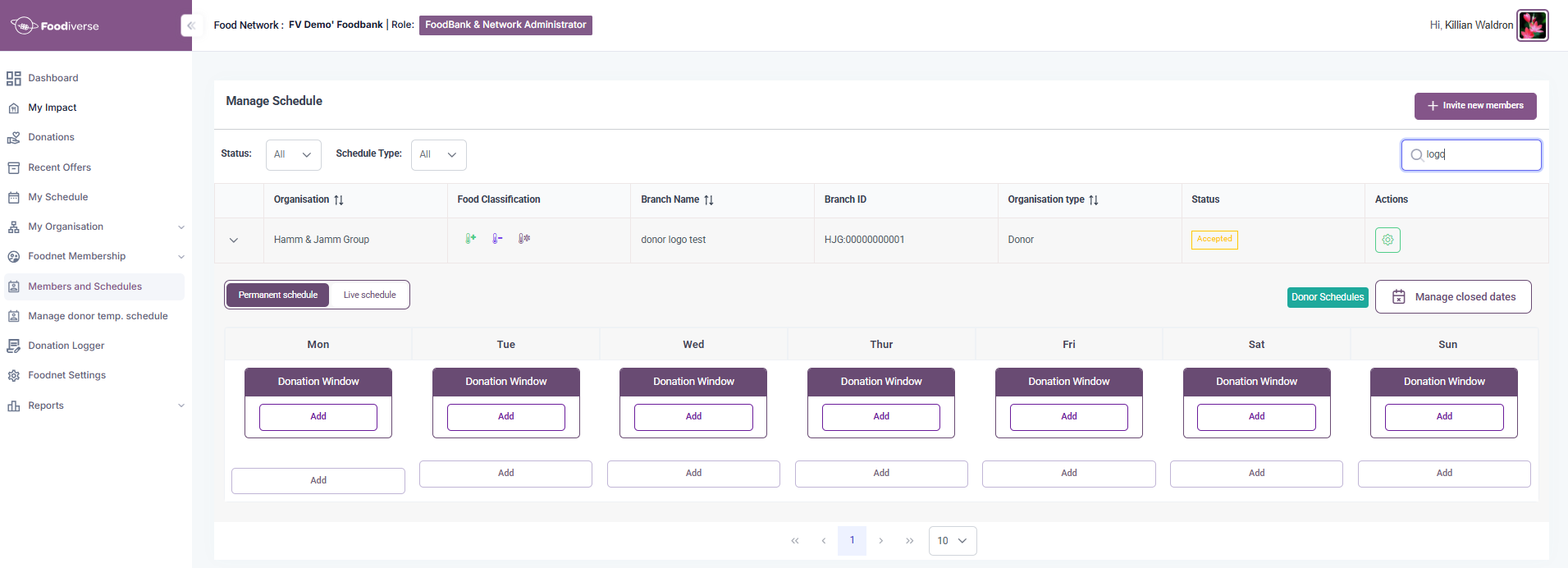Add a Donation Window for Monday
Screen dimensions: 1568x568
tap(318, 417)
